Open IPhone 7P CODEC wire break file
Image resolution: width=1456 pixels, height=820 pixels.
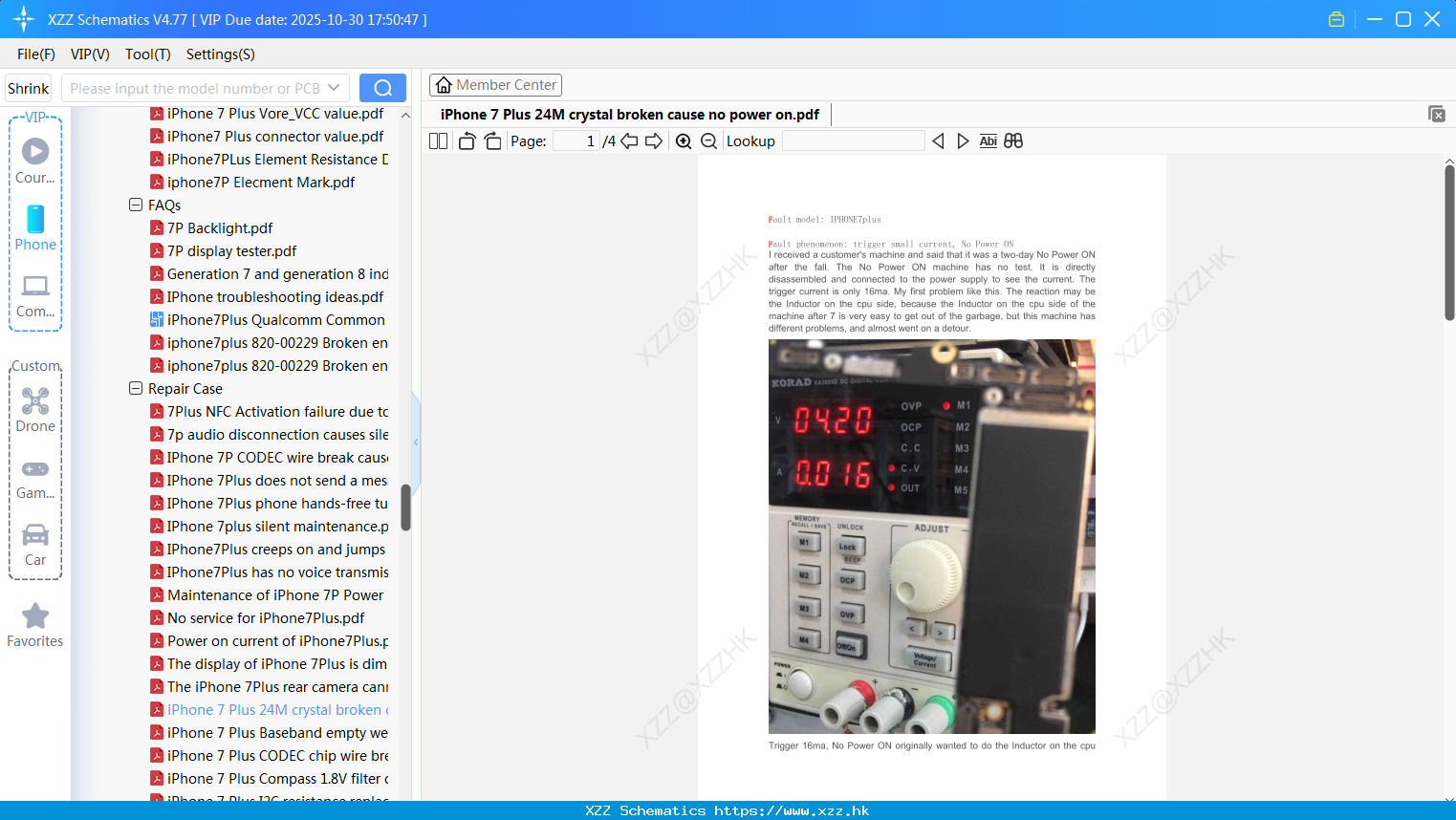269,458
